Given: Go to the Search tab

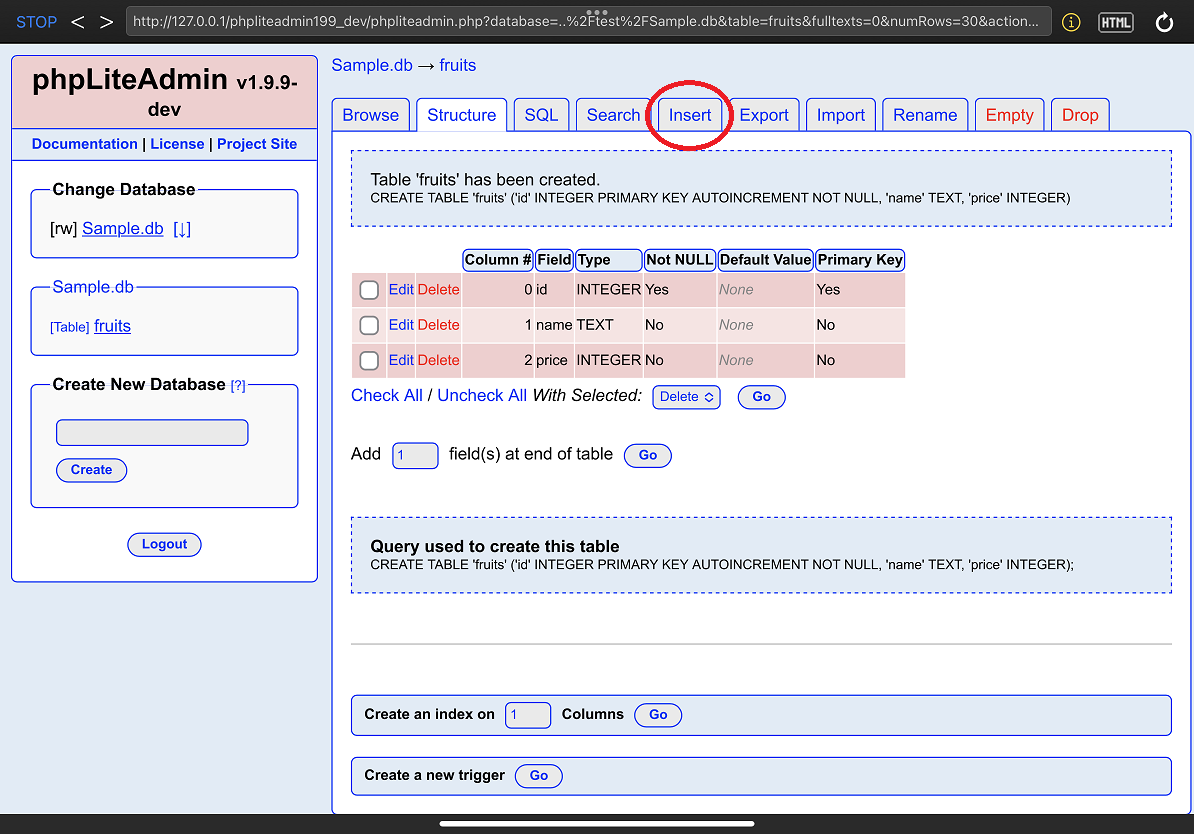Looking at the screenshot, I should tap(613, 115).
